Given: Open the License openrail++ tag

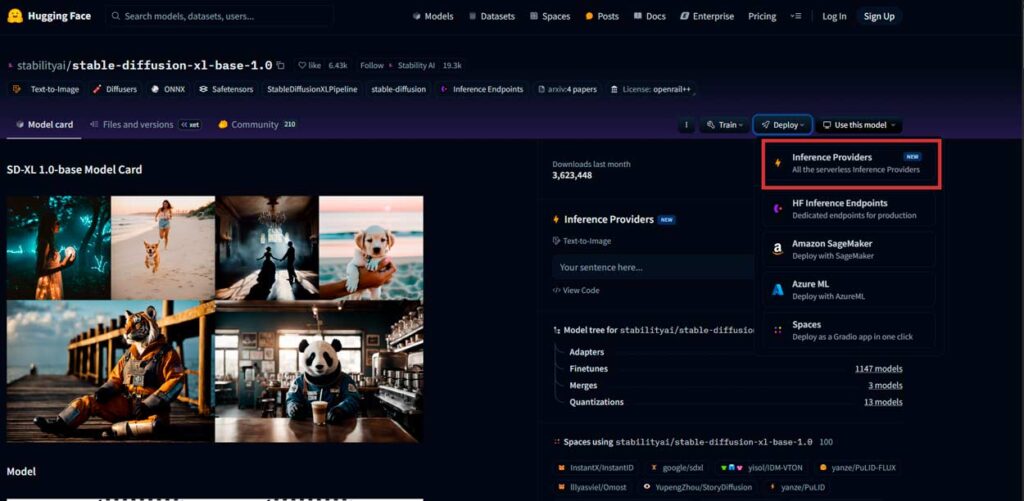Looking at the screenshot, I should (650, 89).
